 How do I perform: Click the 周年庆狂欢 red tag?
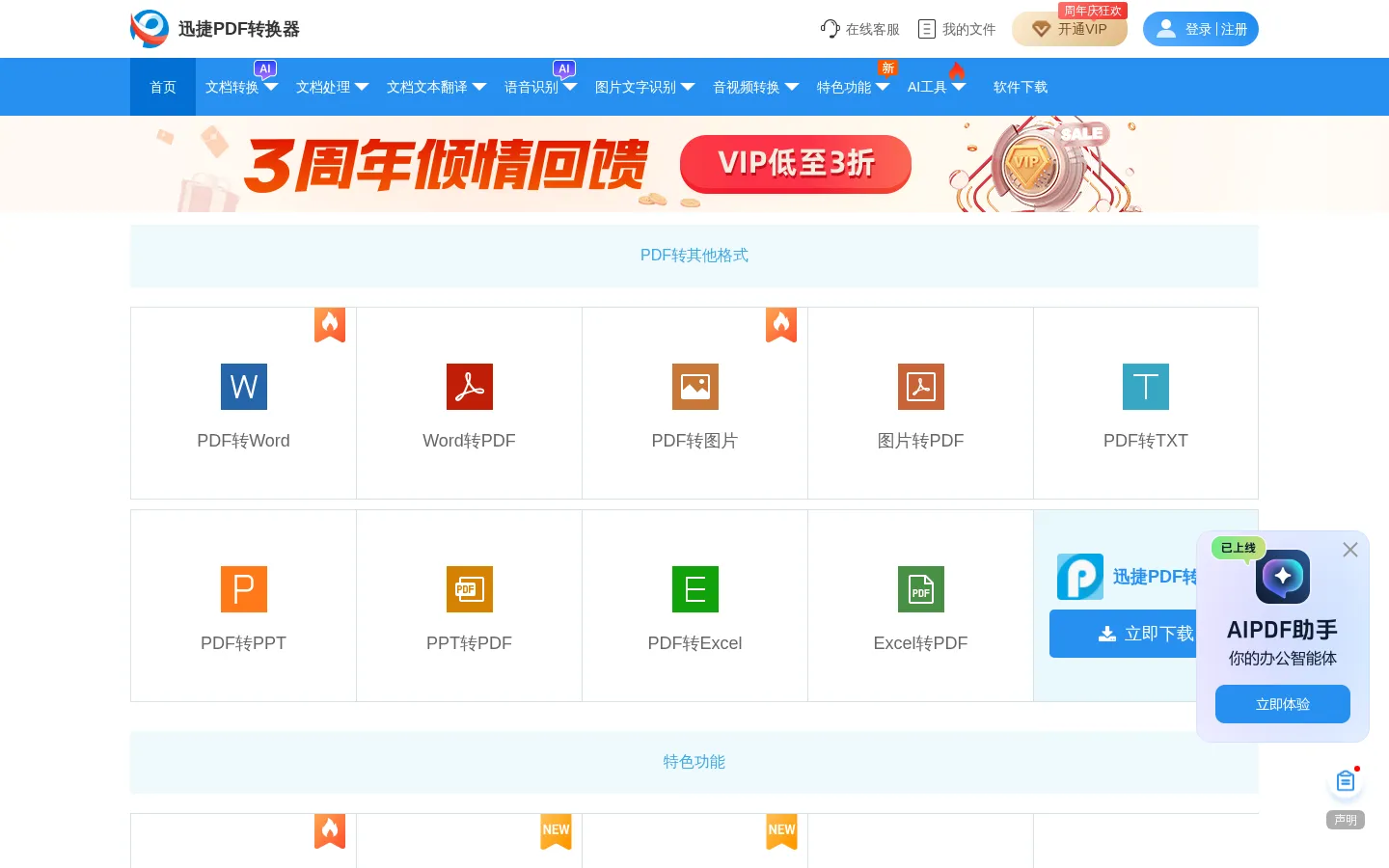tap(1093, 11)
